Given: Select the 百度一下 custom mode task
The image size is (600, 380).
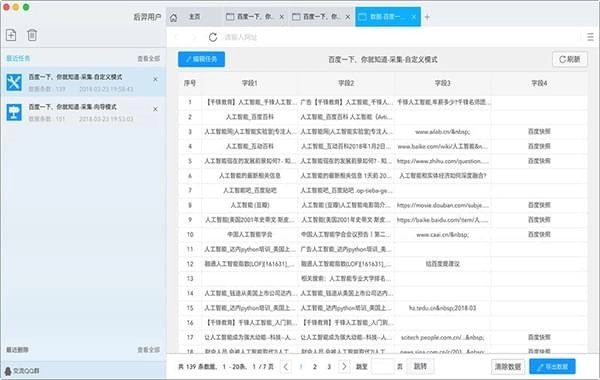Looking at the screenshot, I should tap(83, 82).
